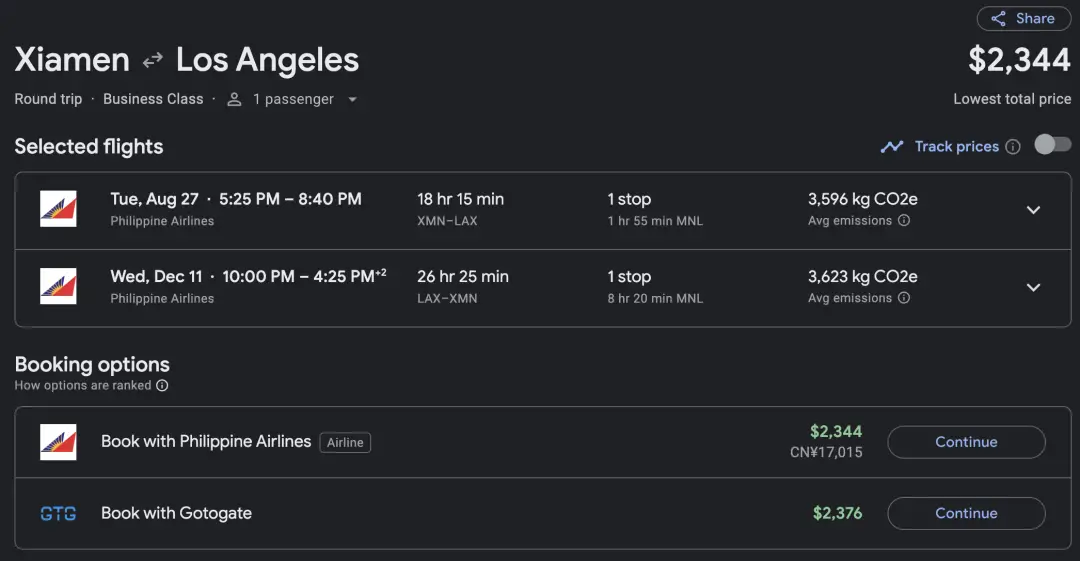The height and width of the screenshot is (561, 1080).
Task: Click the Share button
Action: point(1022,18)
